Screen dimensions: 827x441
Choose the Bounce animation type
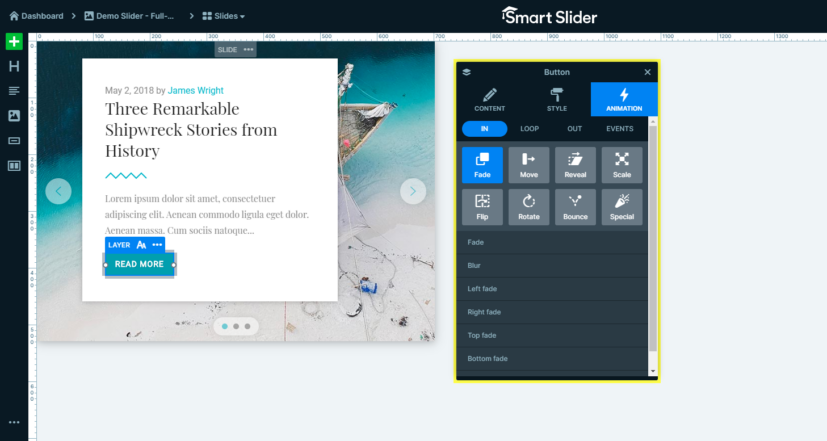pyautogui.click(x=575, y=207)
